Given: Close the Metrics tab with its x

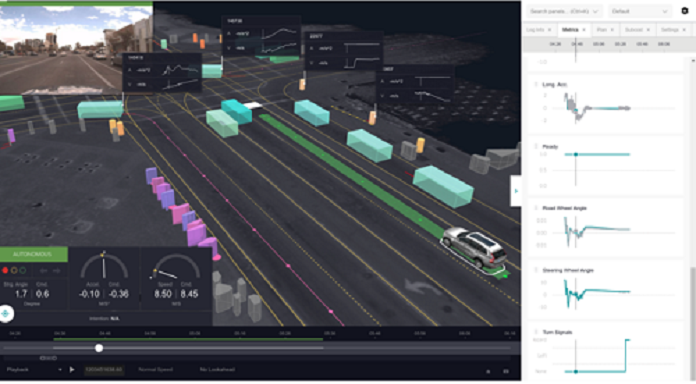Looking at the screenshot, I should pos(584,30).
